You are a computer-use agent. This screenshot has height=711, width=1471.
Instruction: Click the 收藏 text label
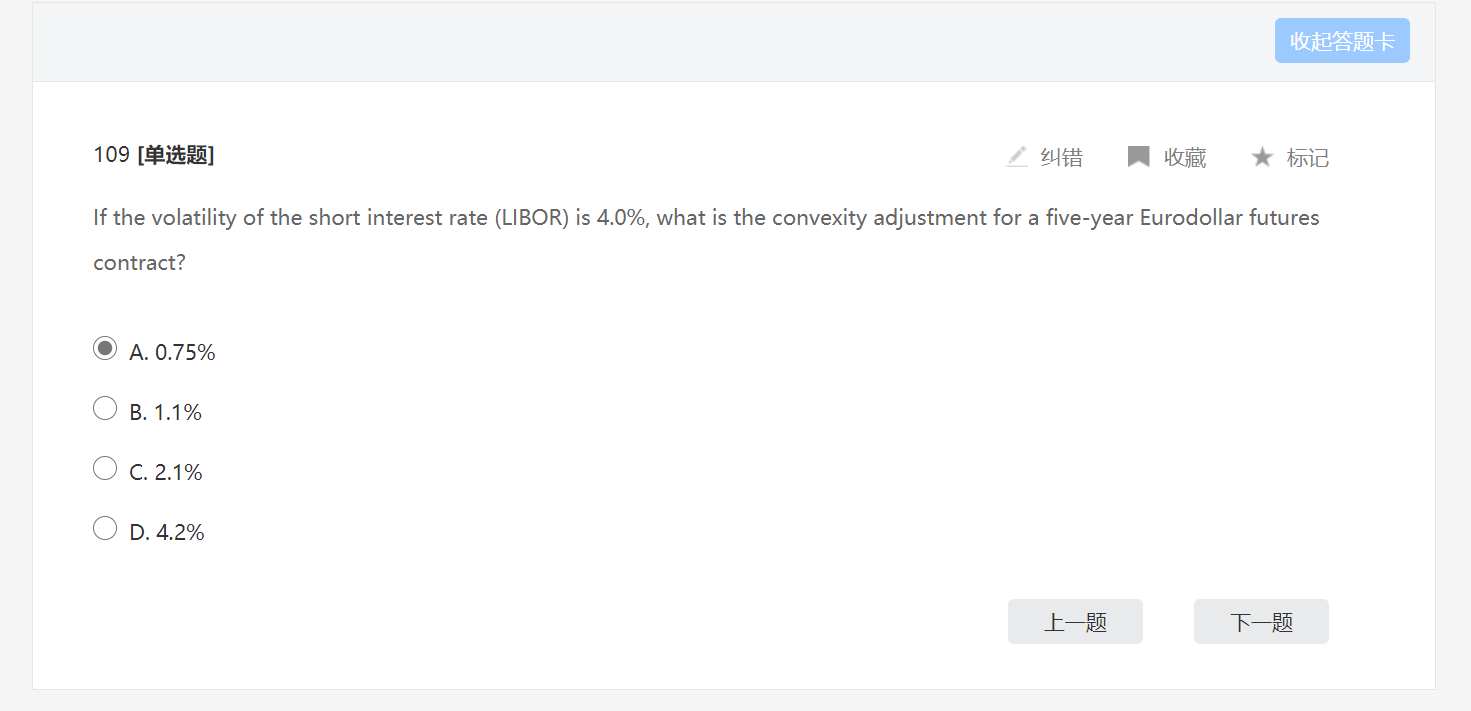point(1185,158)
